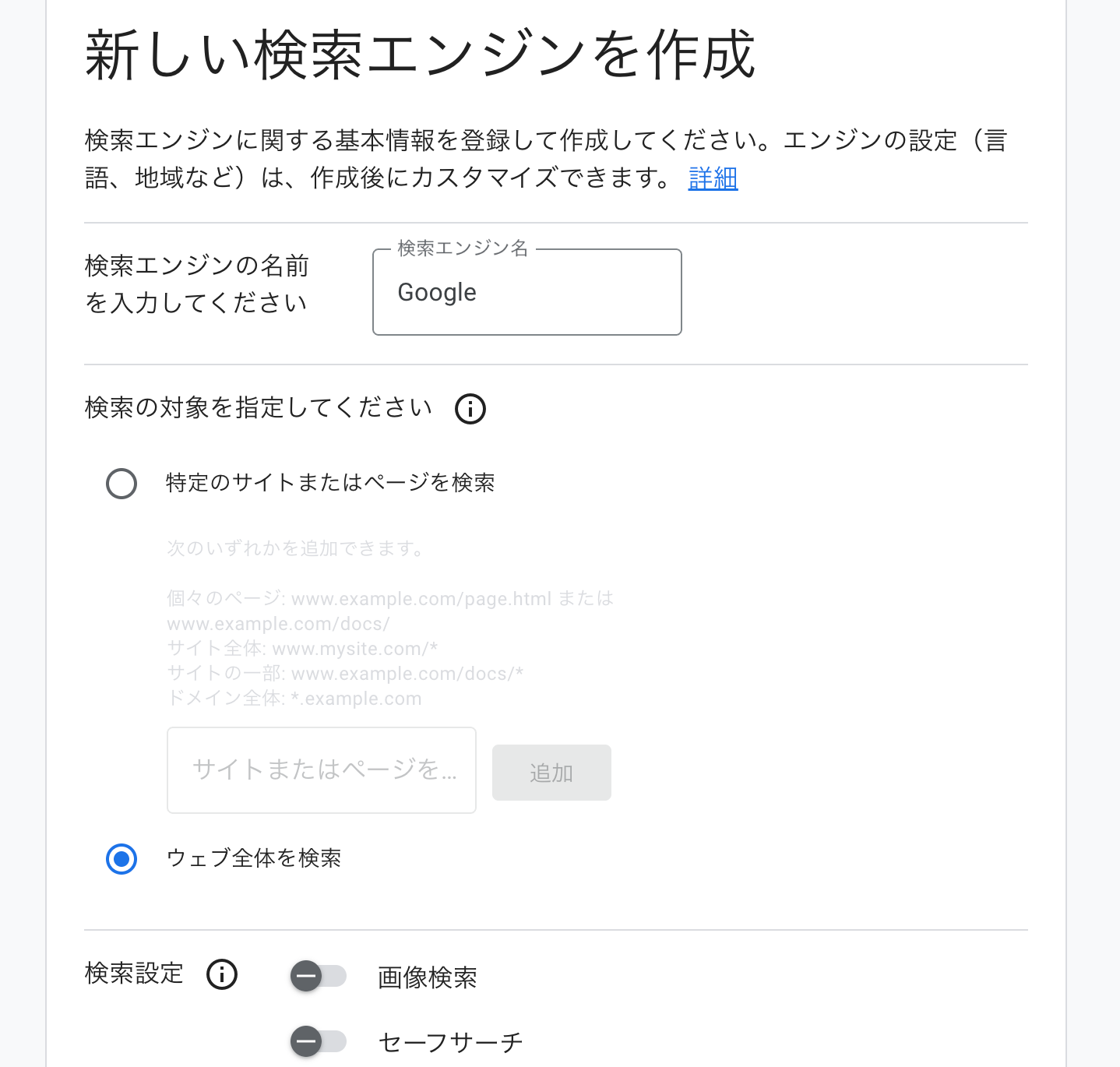The image size is (1120, 1067).
Task: Toggle the 画像検索 switch
Action: point(318,976)
